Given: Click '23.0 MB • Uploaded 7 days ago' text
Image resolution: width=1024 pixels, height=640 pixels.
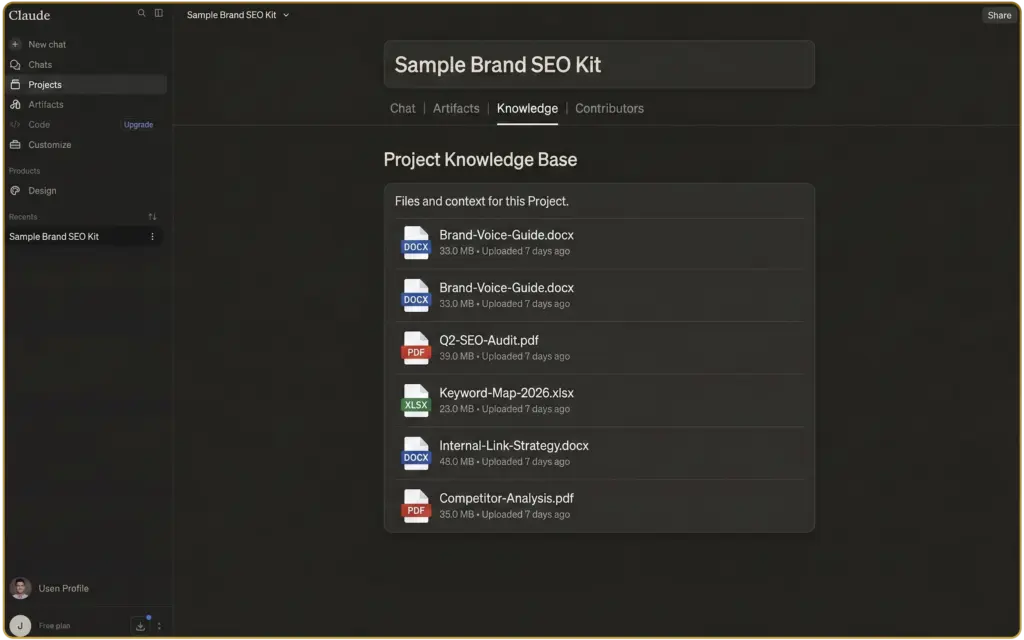Looking at the screenshot, I should point(504,409).
